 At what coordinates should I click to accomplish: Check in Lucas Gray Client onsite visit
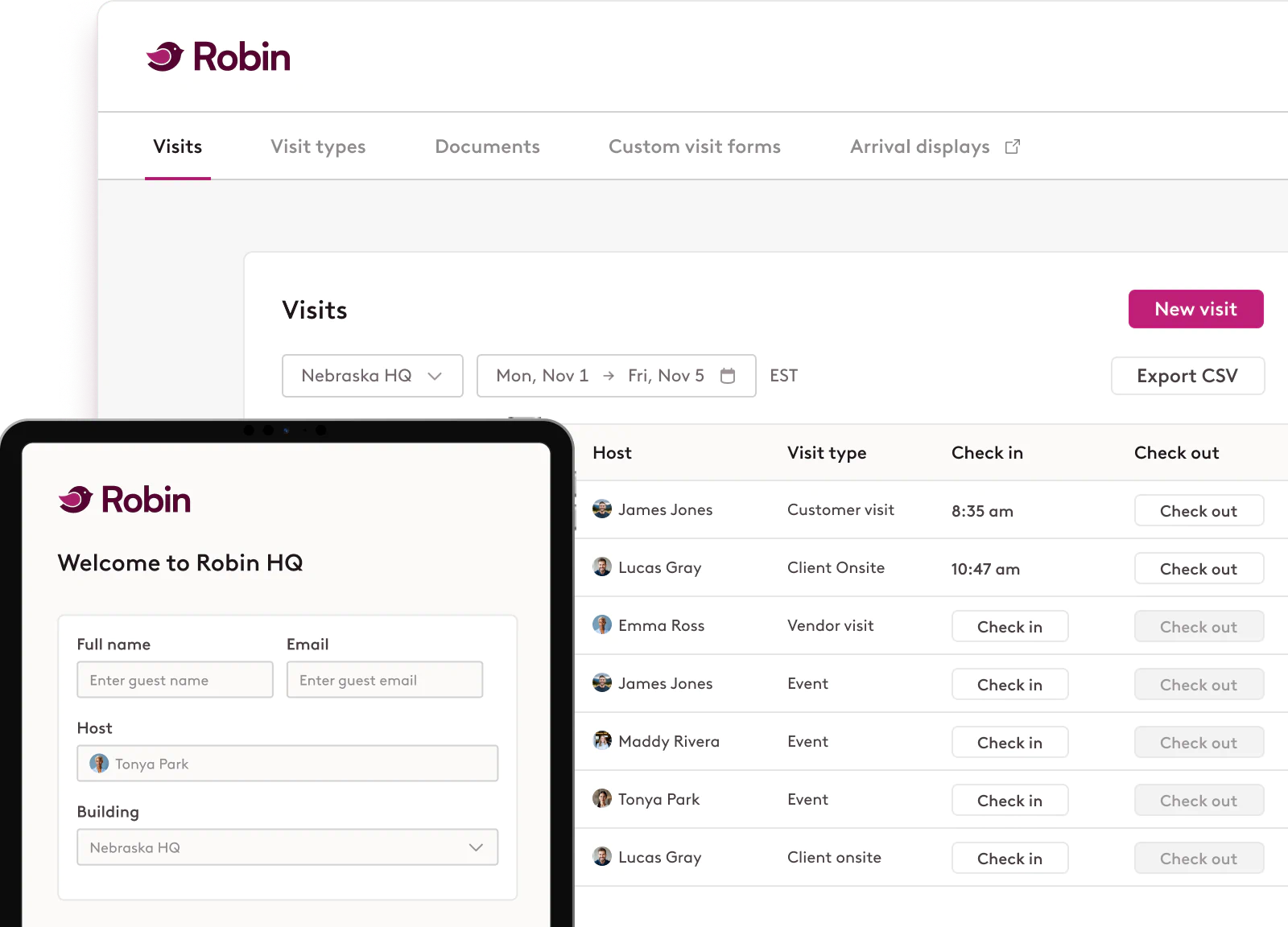(1009, 859)
